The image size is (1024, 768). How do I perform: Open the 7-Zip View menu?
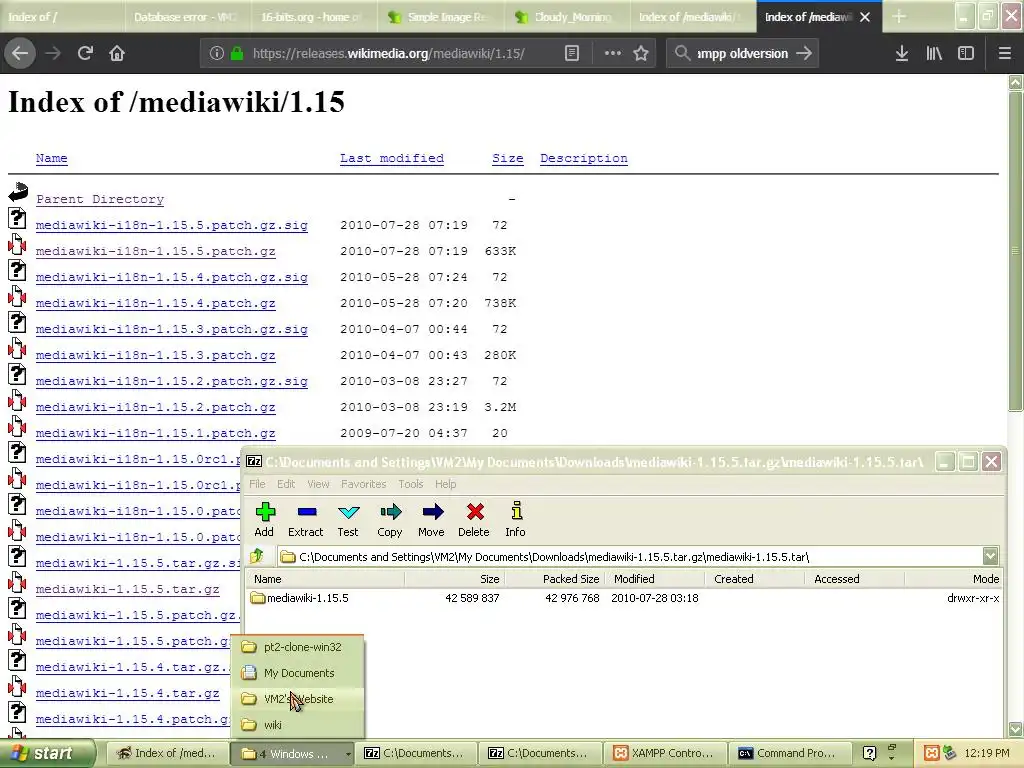pos(318,484)
